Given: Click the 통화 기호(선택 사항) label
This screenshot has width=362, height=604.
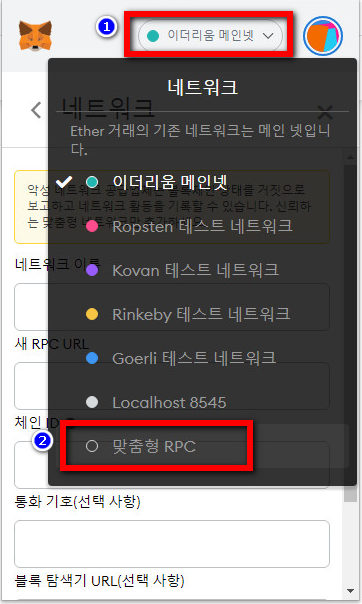Looking at the screenshot, I should pos(77,501).
